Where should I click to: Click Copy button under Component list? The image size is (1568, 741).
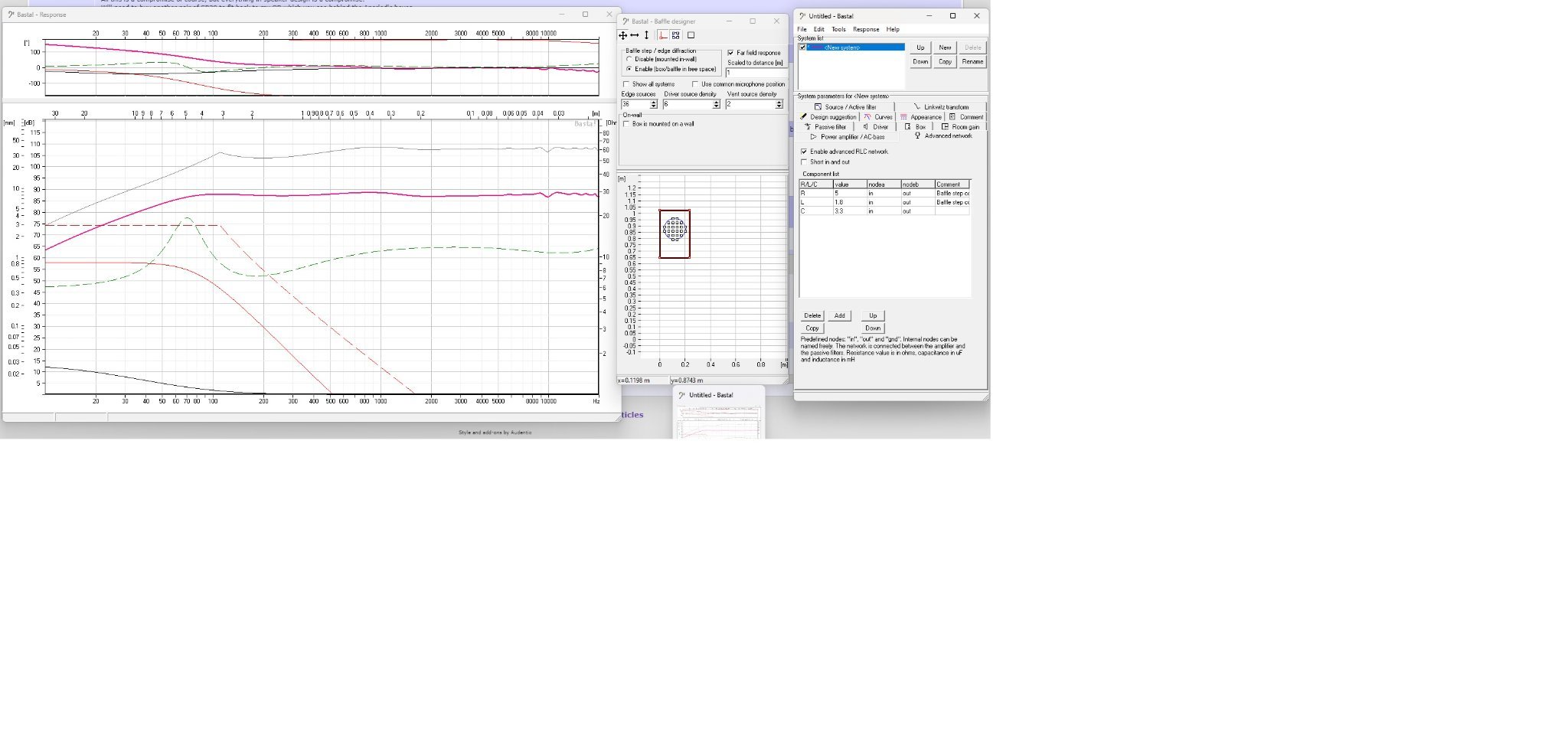(x=812, y=328)
